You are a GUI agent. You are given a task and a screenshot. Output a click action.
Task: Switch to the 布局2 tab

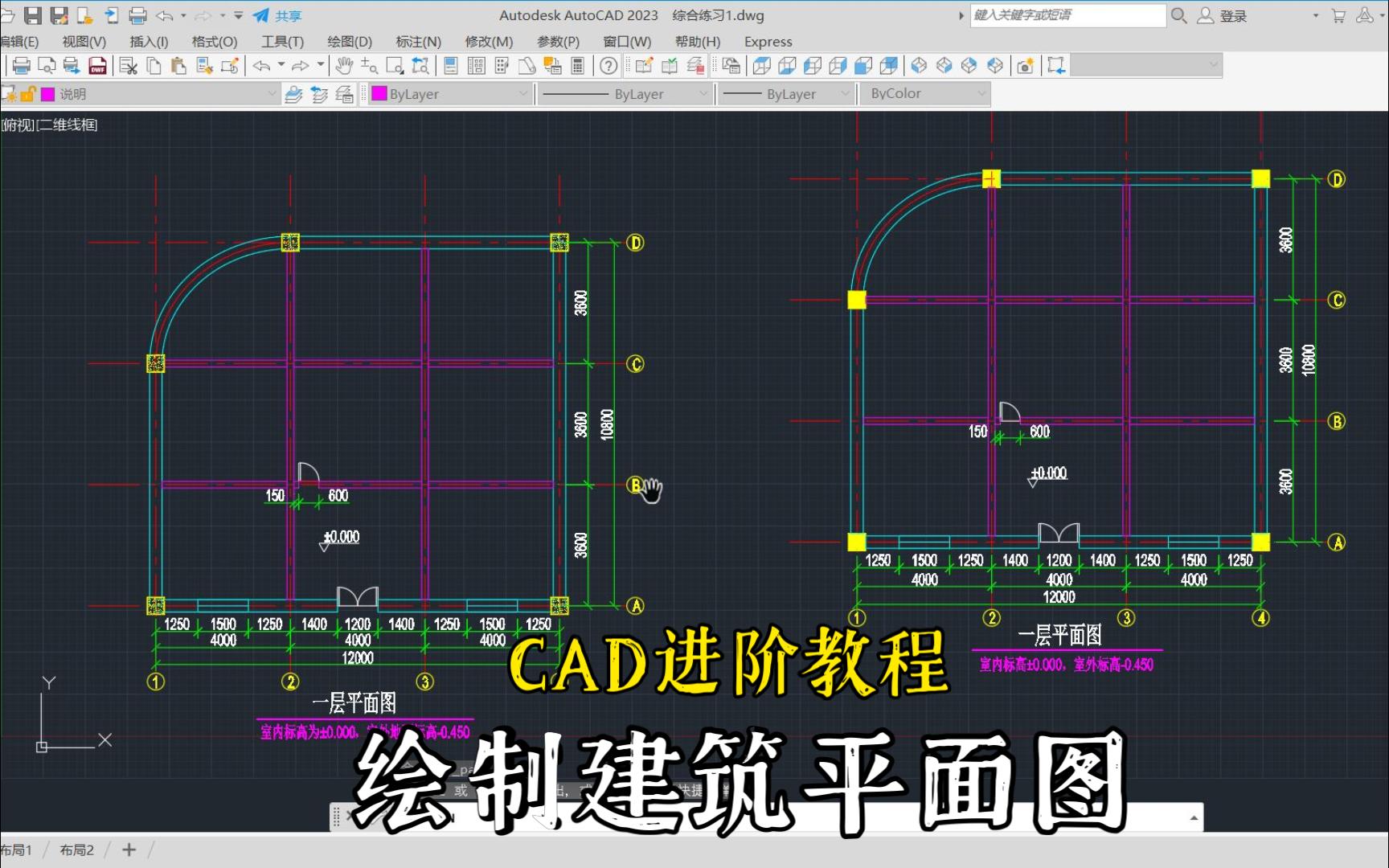pyautogui.click(x=77, y=850)
